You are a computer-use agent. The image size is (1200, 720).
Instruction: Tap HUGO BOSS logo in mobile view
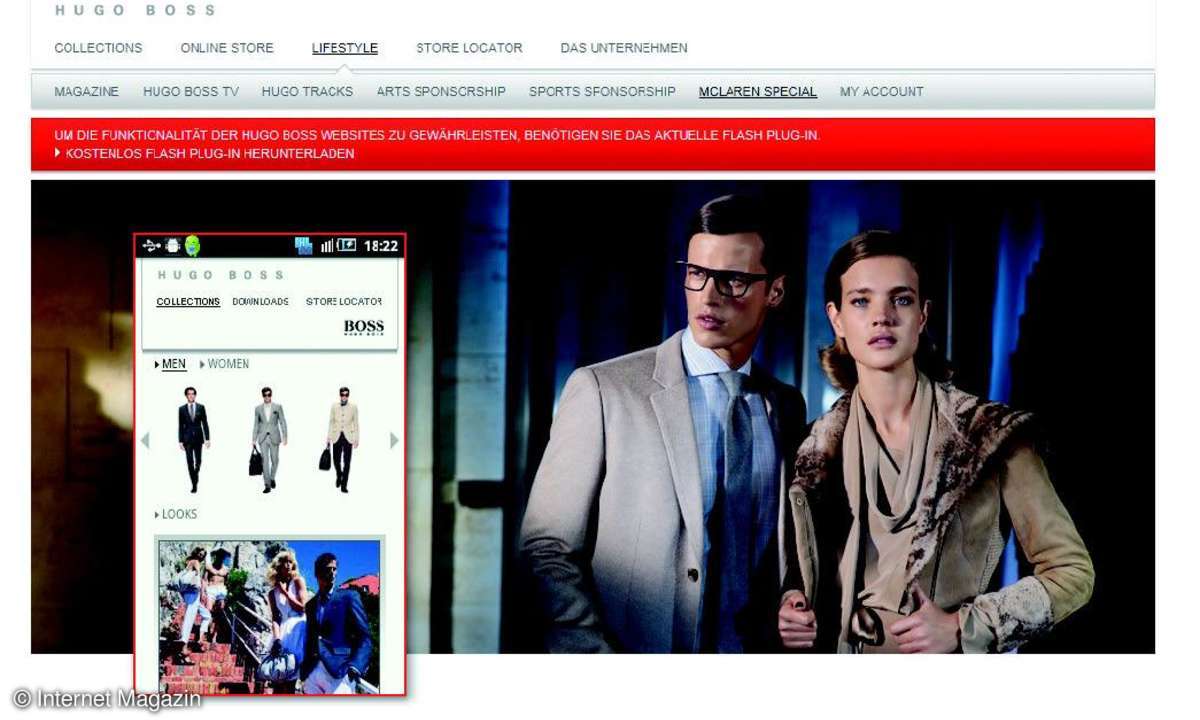point(221,275)
